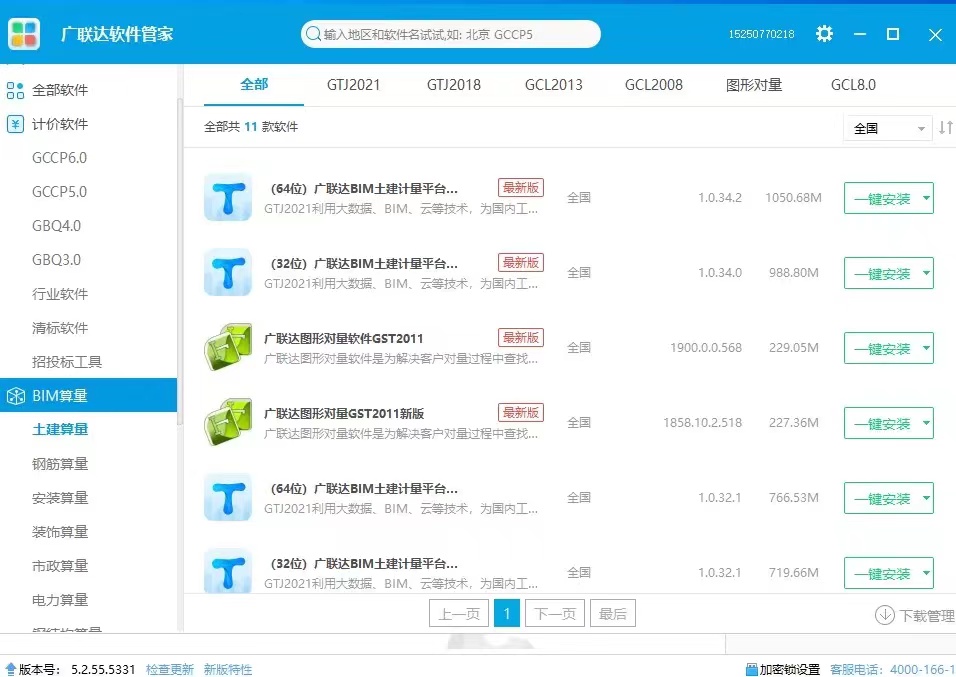Click the T icon of 32位 version 1.0.32.1
Viewport: 956px width, 677px height.
click(228, 571)
